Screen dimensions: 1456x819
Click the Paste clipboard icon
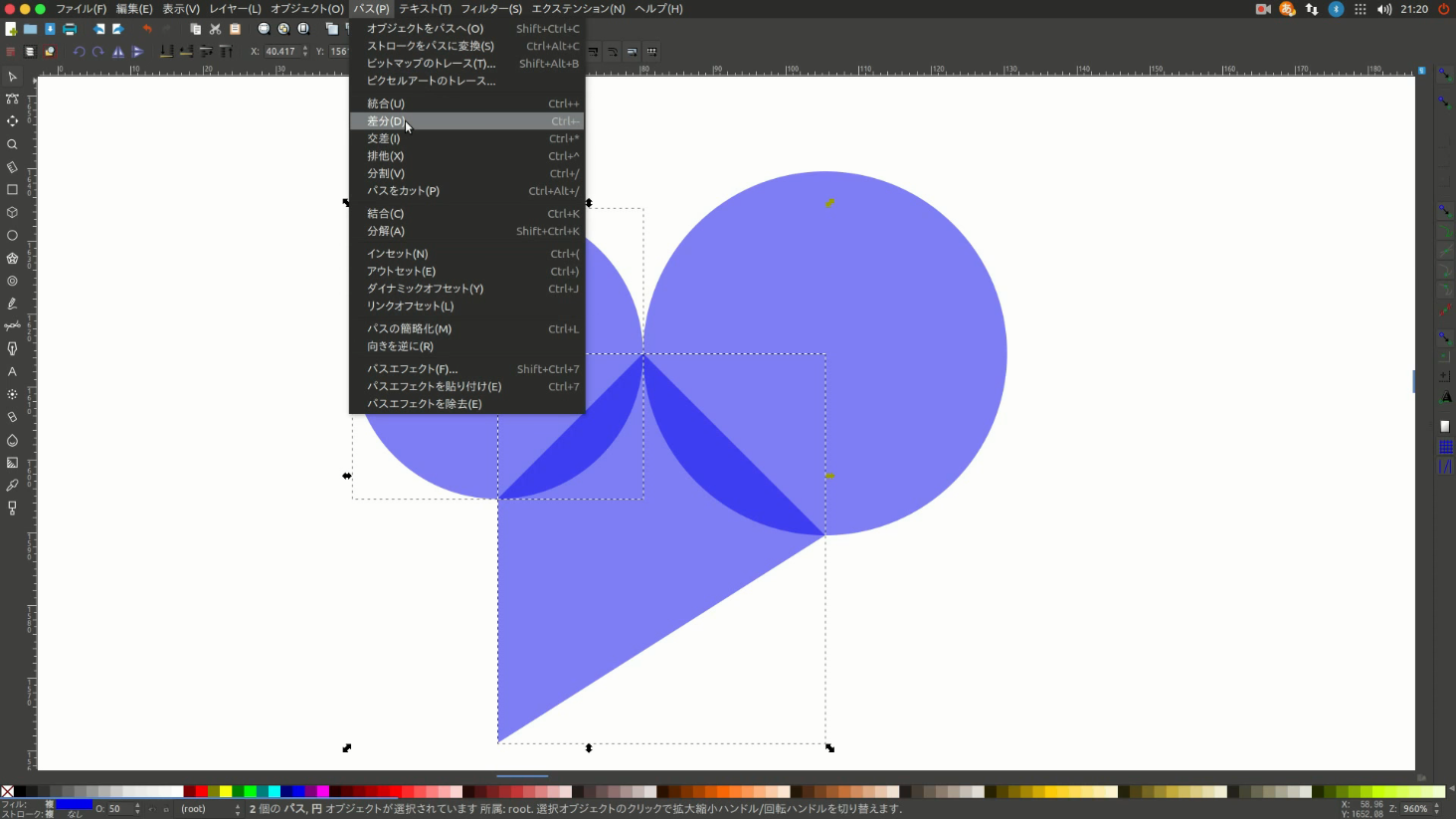coord(235,29)
